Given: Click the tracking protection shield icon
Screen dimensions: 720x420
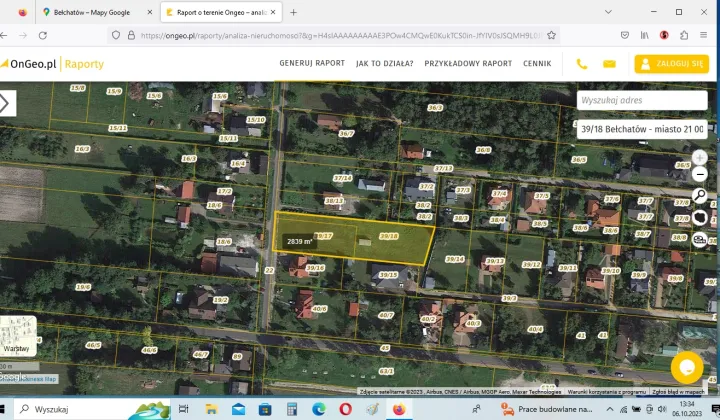Looking at the screenshot, I should (116, 35).
